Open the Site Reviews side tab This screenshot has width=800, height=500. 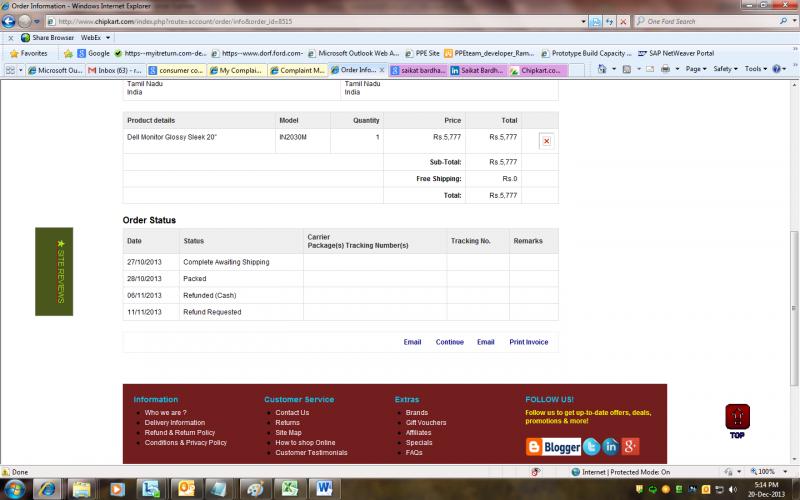coord(54,271)
